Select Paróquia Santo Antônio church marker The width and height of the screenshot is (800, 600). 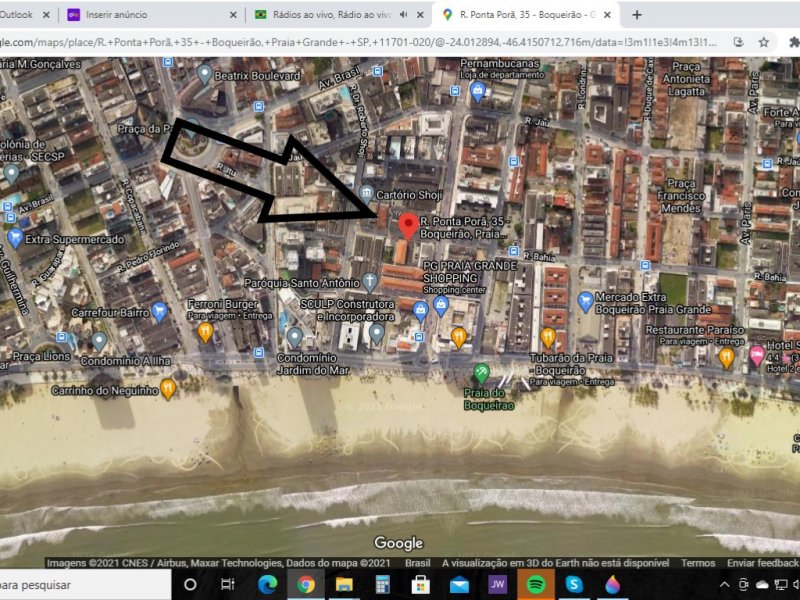coord(369,282)
